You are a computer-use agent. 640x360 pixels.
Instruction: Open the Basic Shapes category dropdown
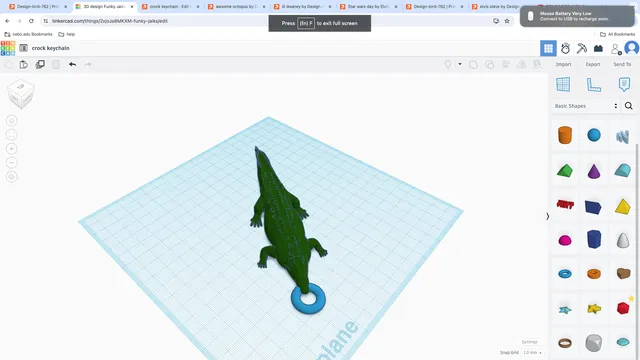point(586,106)
